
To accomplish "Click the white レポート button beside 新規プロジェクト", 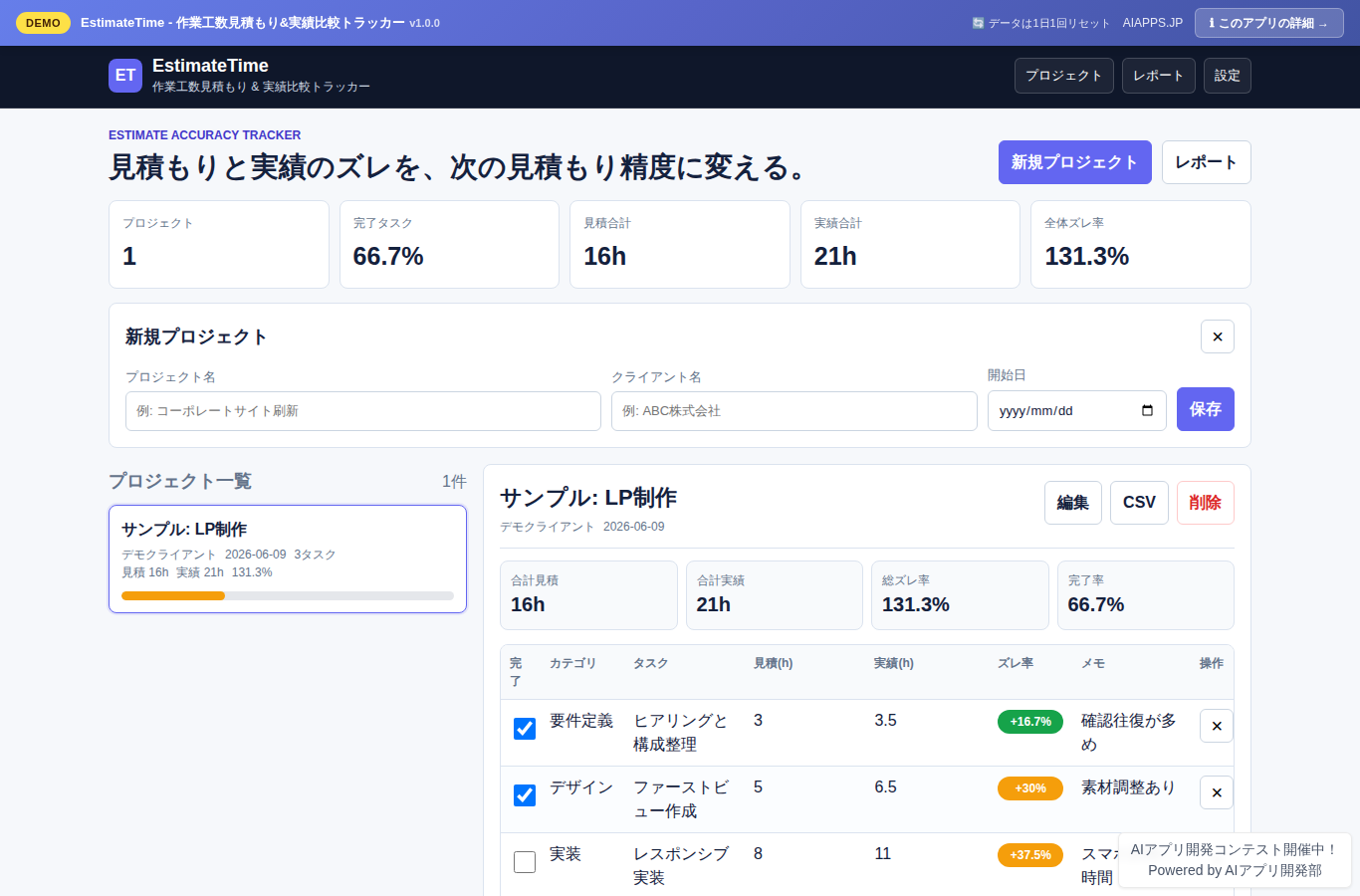I will pos(1207,162).
